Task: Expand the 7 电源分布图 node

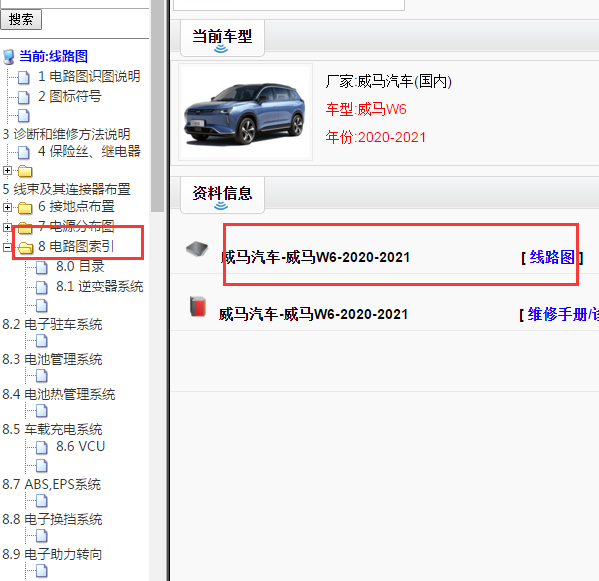Action: coord(7,227)
